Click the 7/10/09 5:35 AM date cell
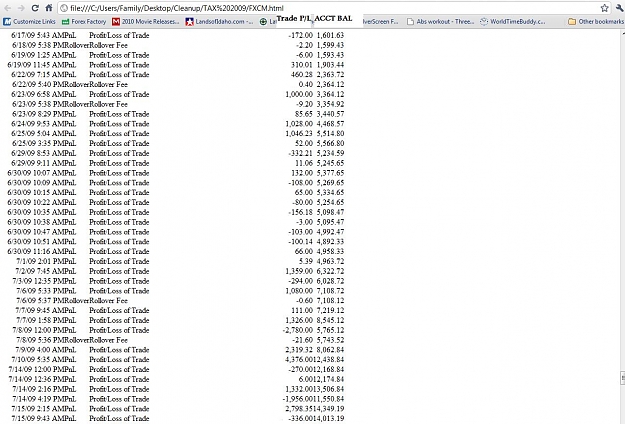Image resolution: width=625 pixels, height=424 pixels. pos(36,360)
